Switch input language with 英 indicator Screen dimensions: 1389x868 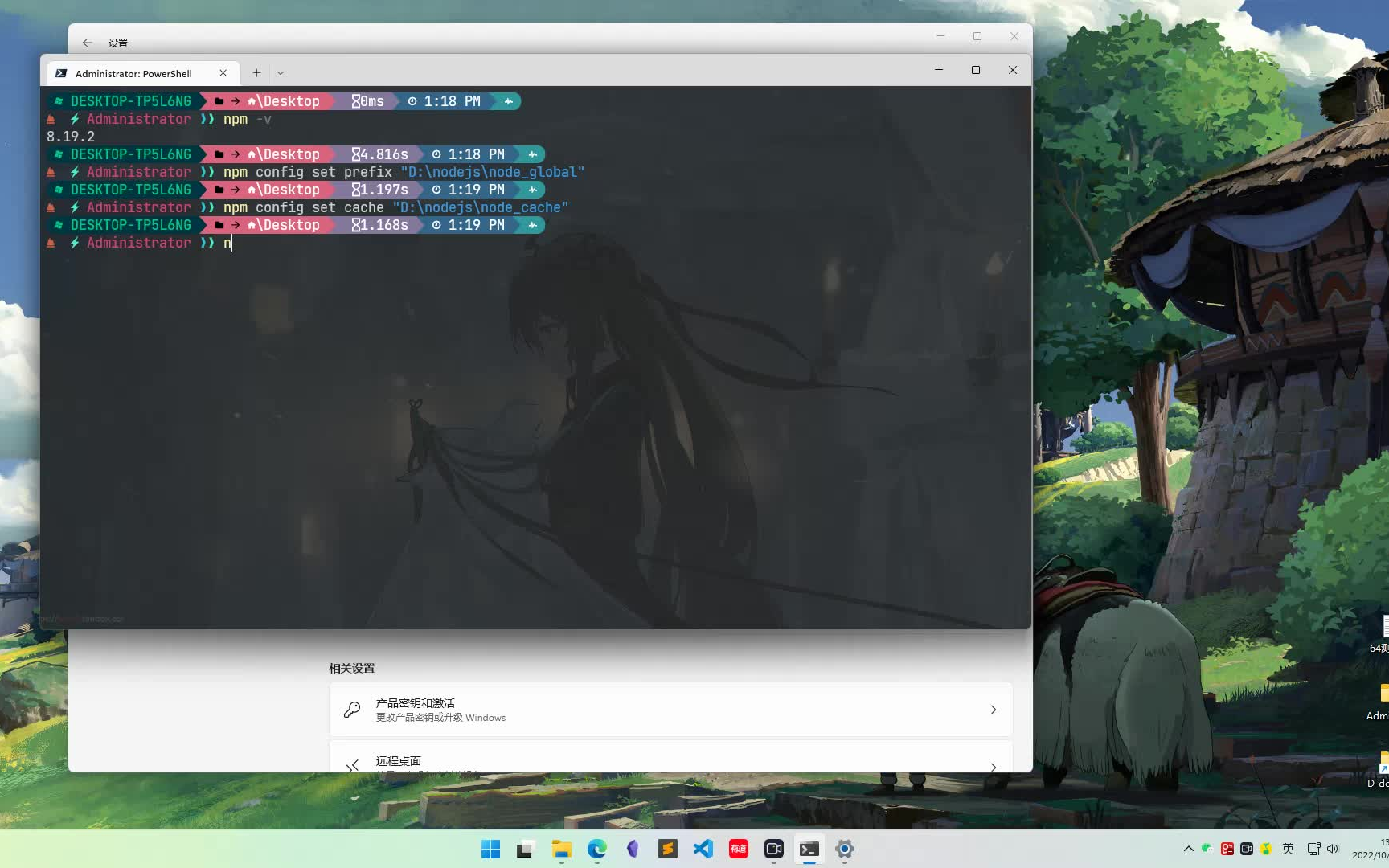tap(1288, 849)
